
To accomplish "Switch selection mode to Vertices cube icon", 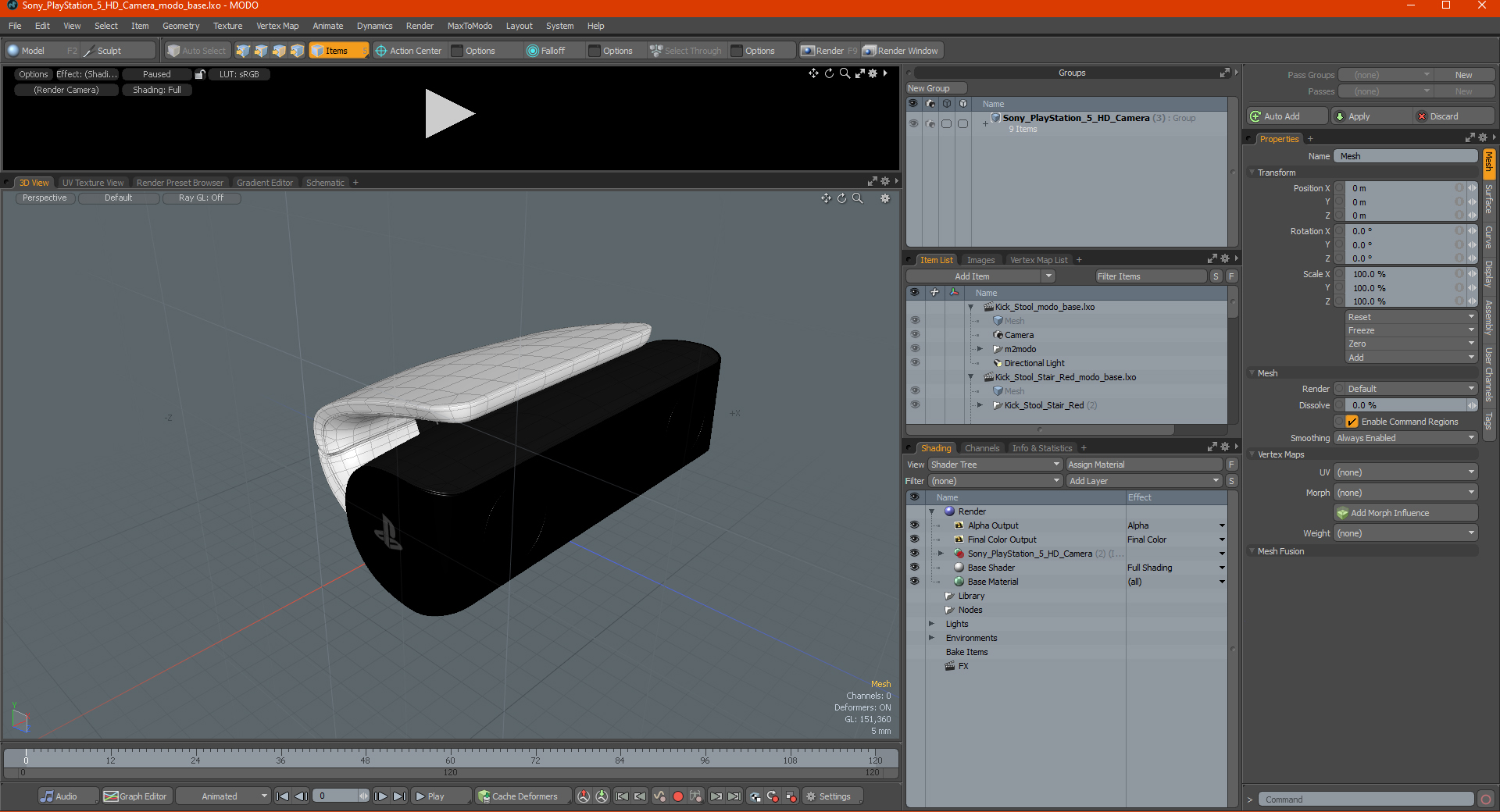I will tap(243, 51).
